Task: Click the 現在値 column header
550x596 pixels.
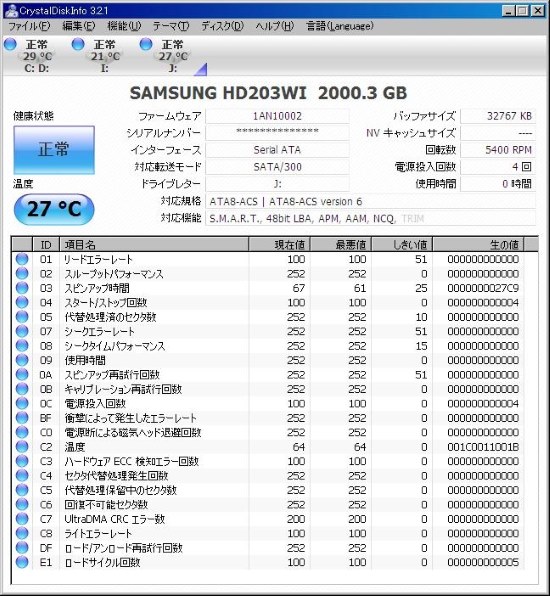Action: [279, 244]
